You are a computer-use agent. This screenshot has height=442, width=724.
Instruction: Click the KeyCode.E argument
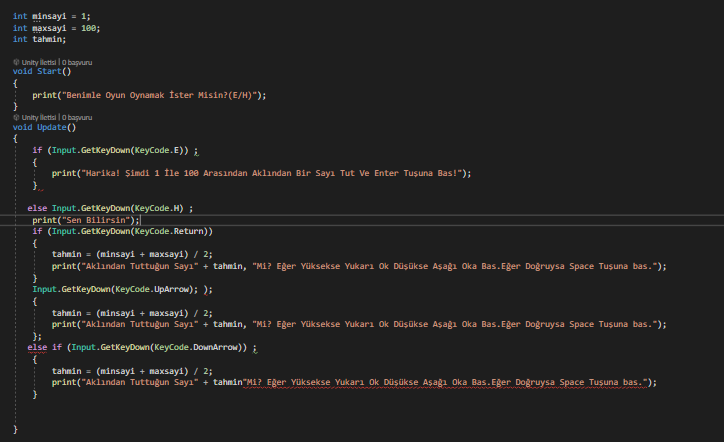(160, 150)
